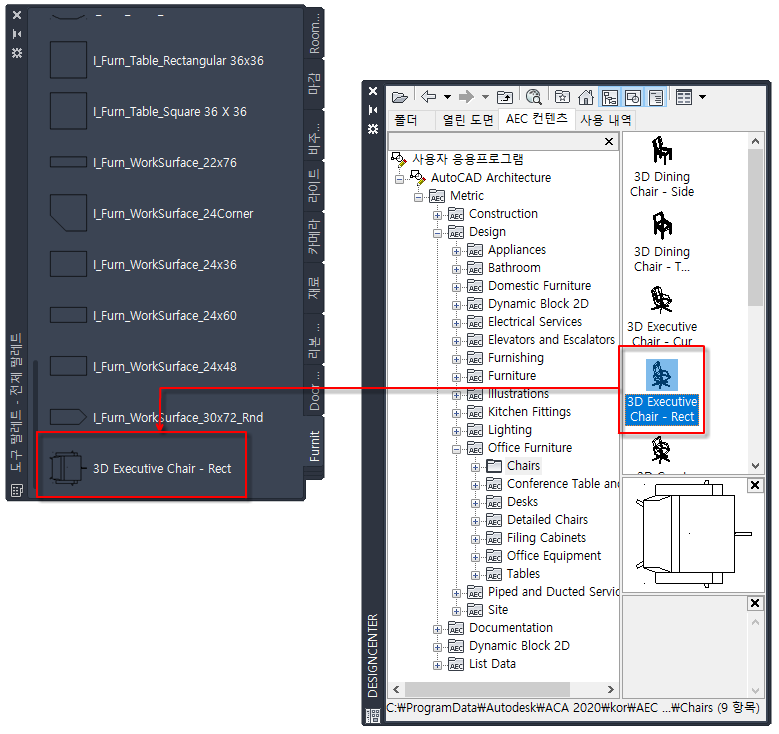Click the grid icon at DesignCenter bottom
The image size is (779, 734).
(373, 716)
